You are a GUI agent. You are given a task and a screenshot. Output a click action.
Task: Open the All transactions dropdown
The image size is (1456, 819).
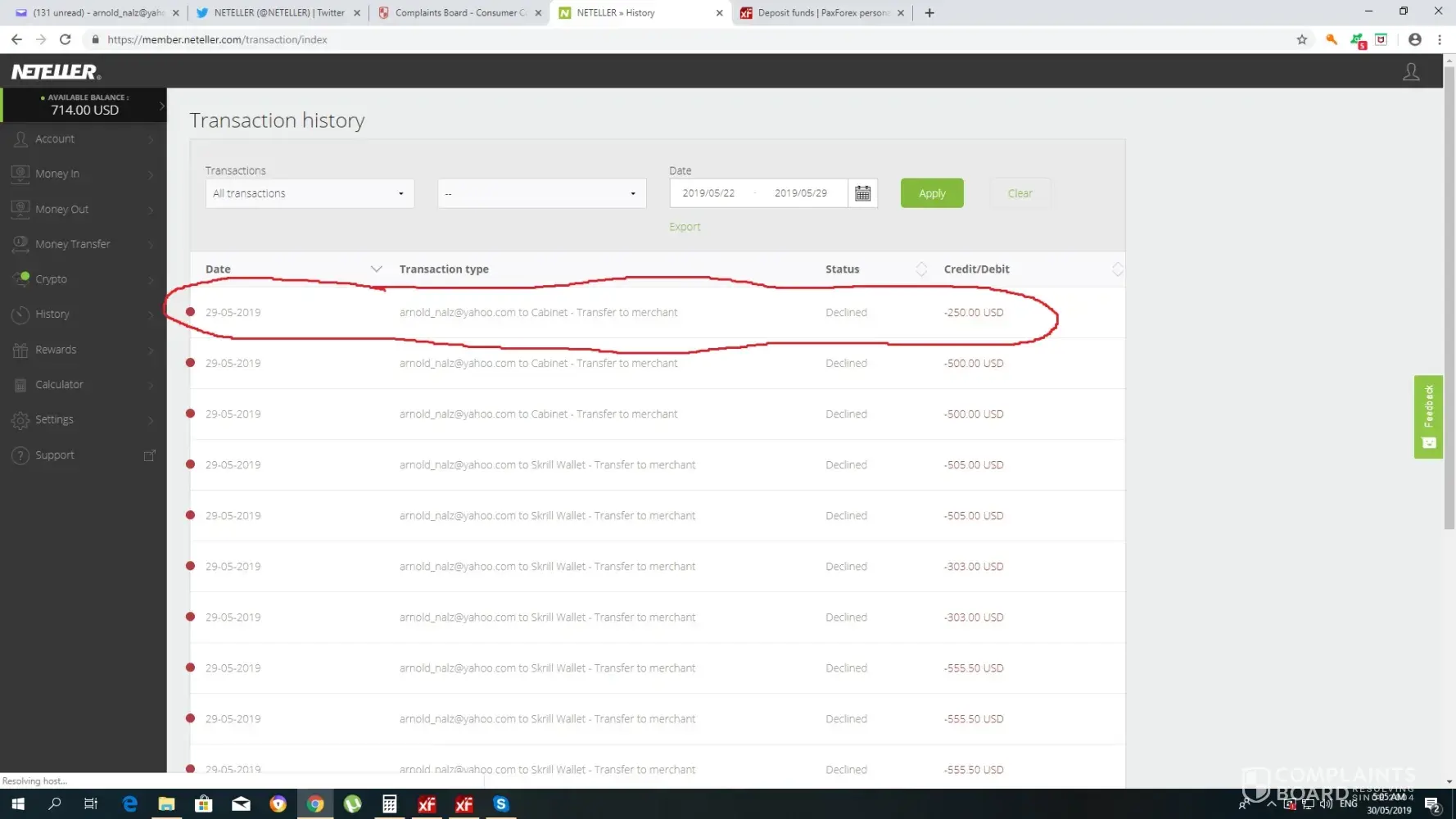click(x=310, y=193)
